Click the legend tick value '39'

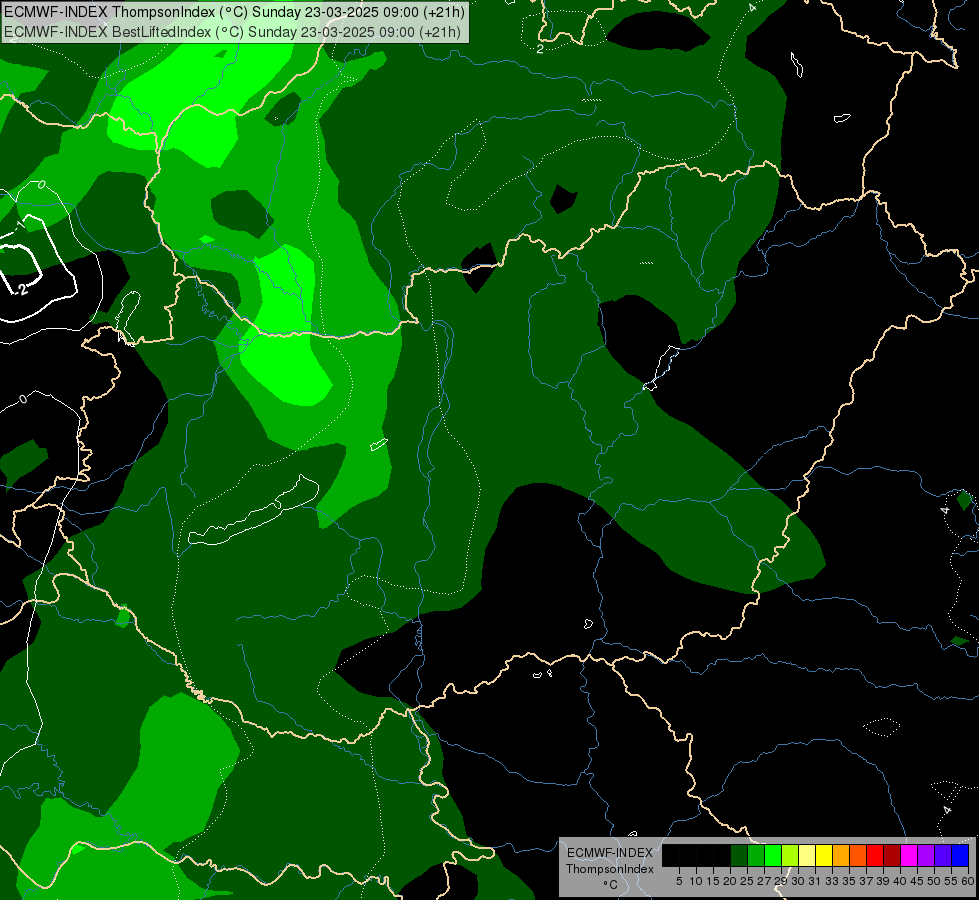point(883,881)
